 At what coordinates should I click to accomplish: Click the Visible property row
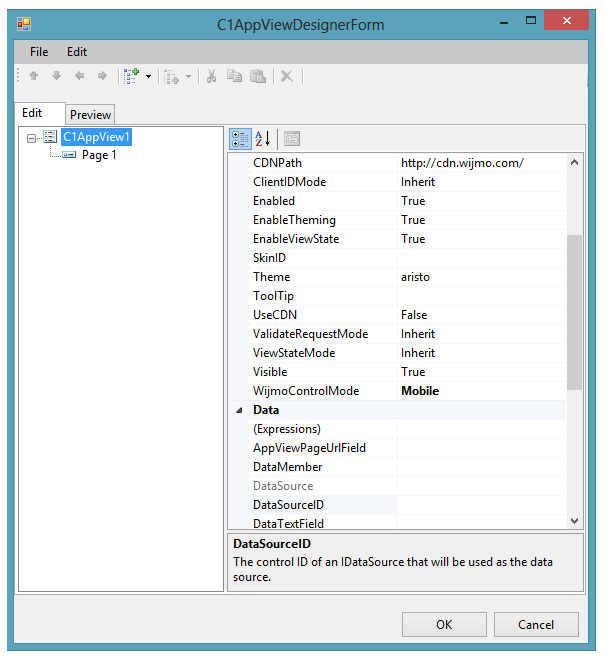pos(407,372)
